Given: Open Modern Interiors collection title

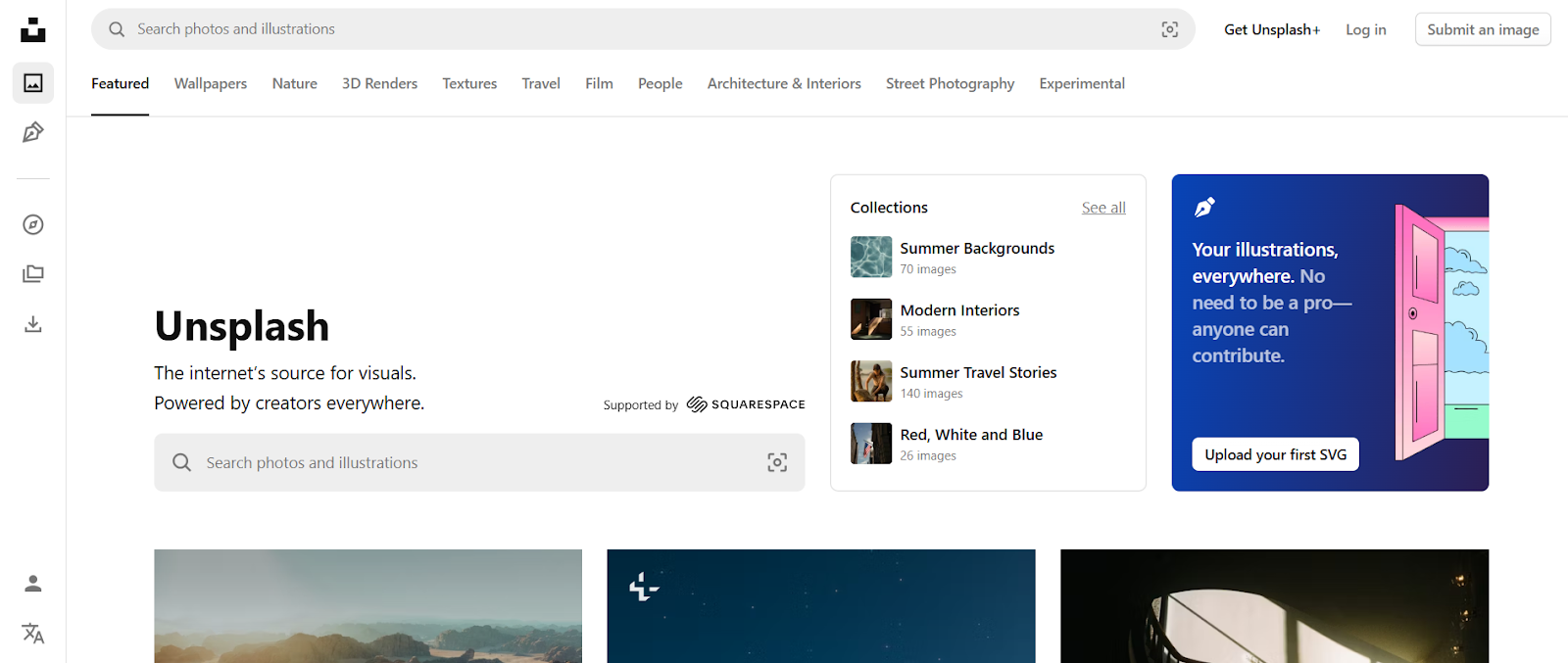Looking at the screenshot, I should click(x=959, y=310).
